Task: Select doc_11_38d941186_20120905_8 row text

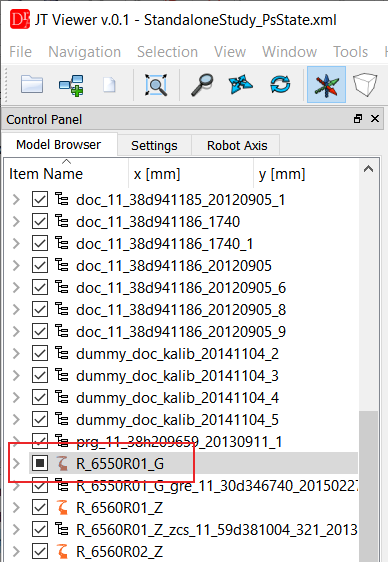Action: (181, 309)
